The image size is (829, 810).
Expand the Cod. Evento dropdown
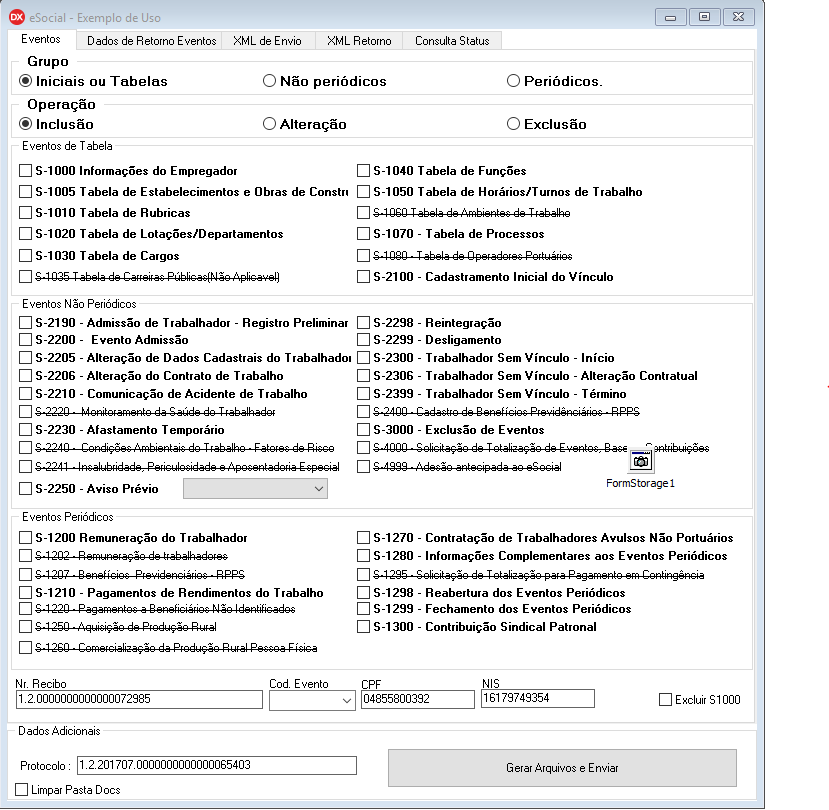tap(346, 701)
